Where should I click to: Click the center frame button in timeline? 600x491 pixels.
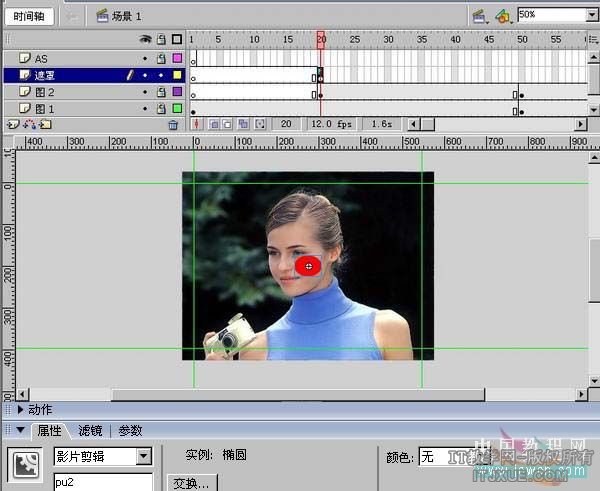(196, 125)
